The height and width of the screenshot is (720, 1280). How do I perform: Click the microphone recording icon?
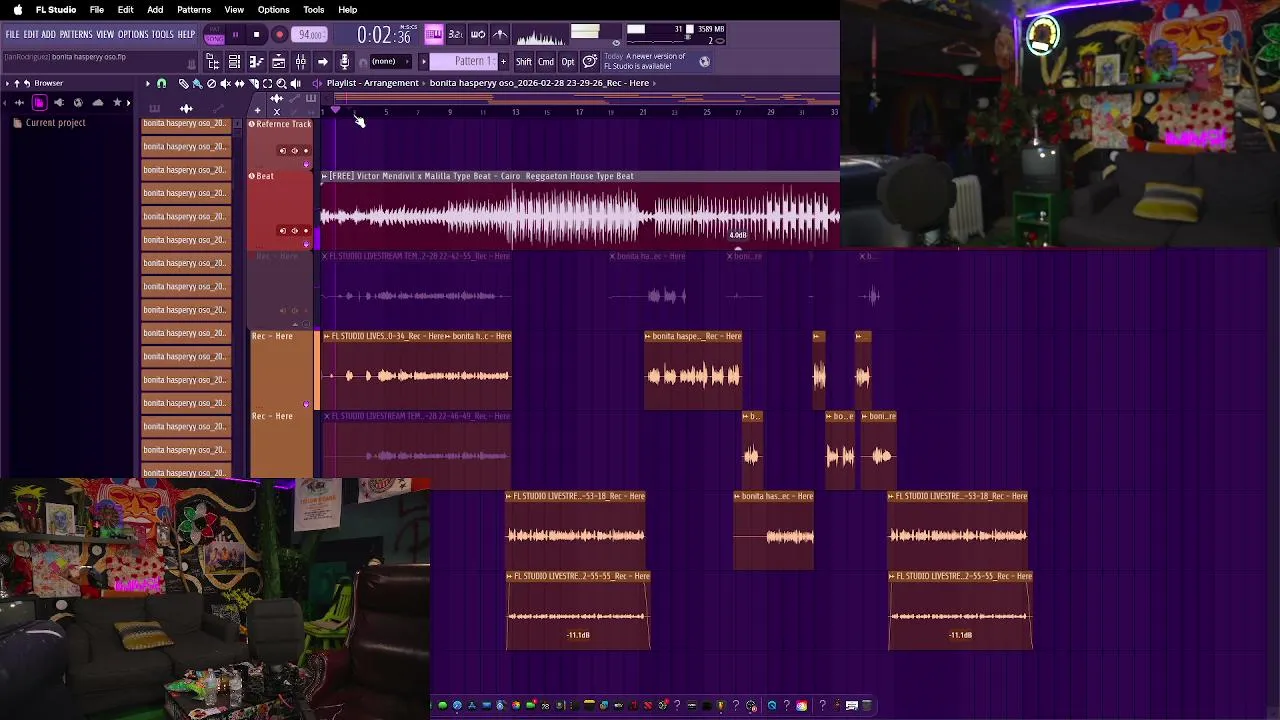point(344,62)
